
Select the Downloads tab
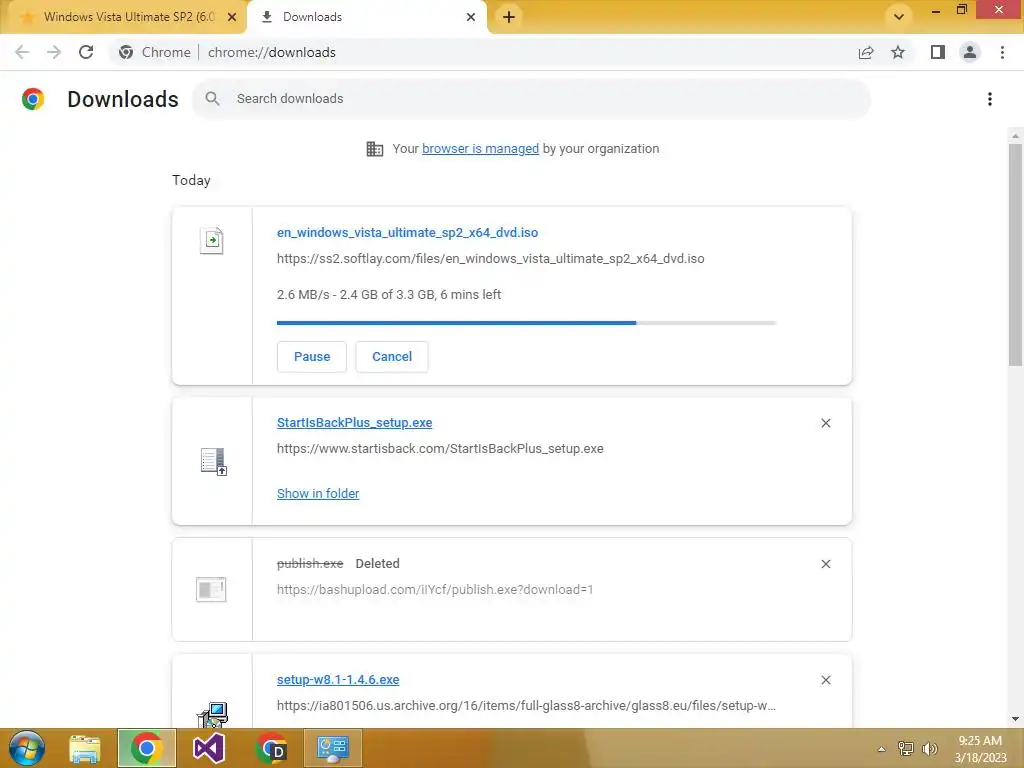pos(366,17)
